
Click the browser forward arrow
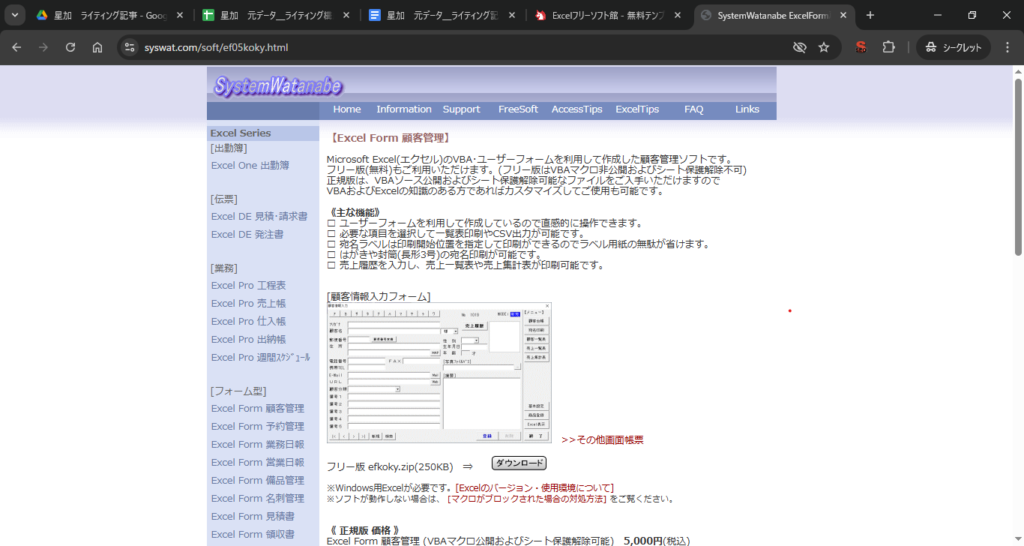click(x=43, y=47)
